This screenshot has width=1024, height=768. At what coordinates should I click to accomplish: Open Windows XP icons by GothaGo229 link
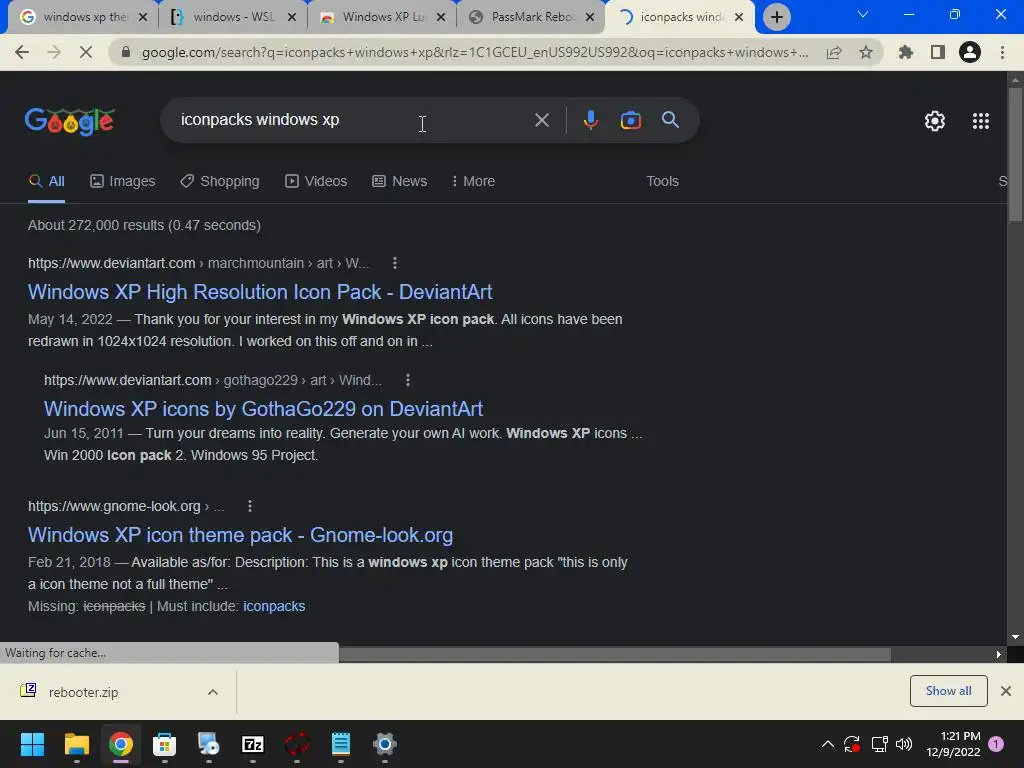[x=263, y=409]
